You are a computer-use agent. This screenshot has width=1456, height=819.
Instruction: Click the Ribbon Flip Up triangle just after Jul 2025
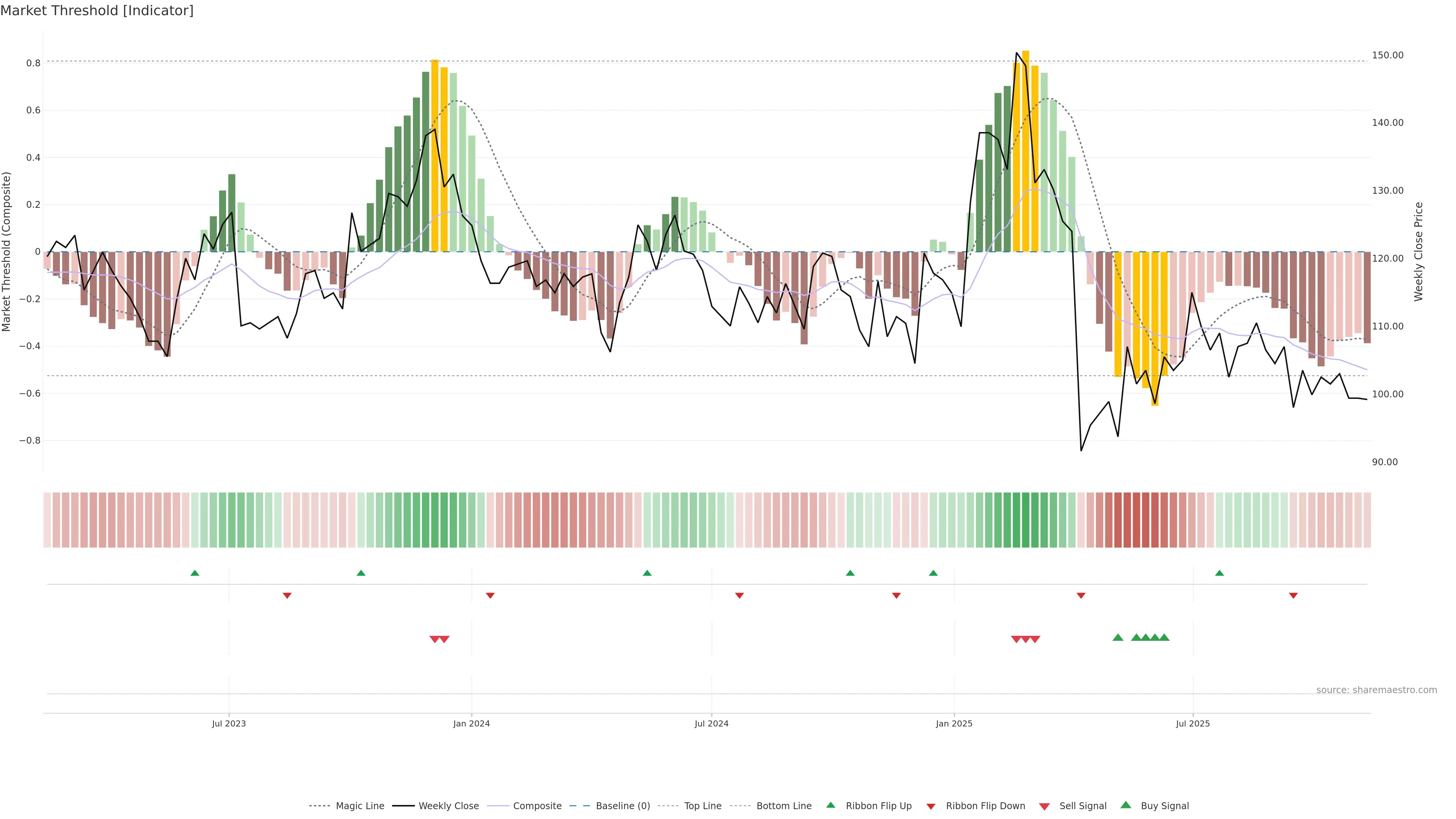pos(1219,573)
